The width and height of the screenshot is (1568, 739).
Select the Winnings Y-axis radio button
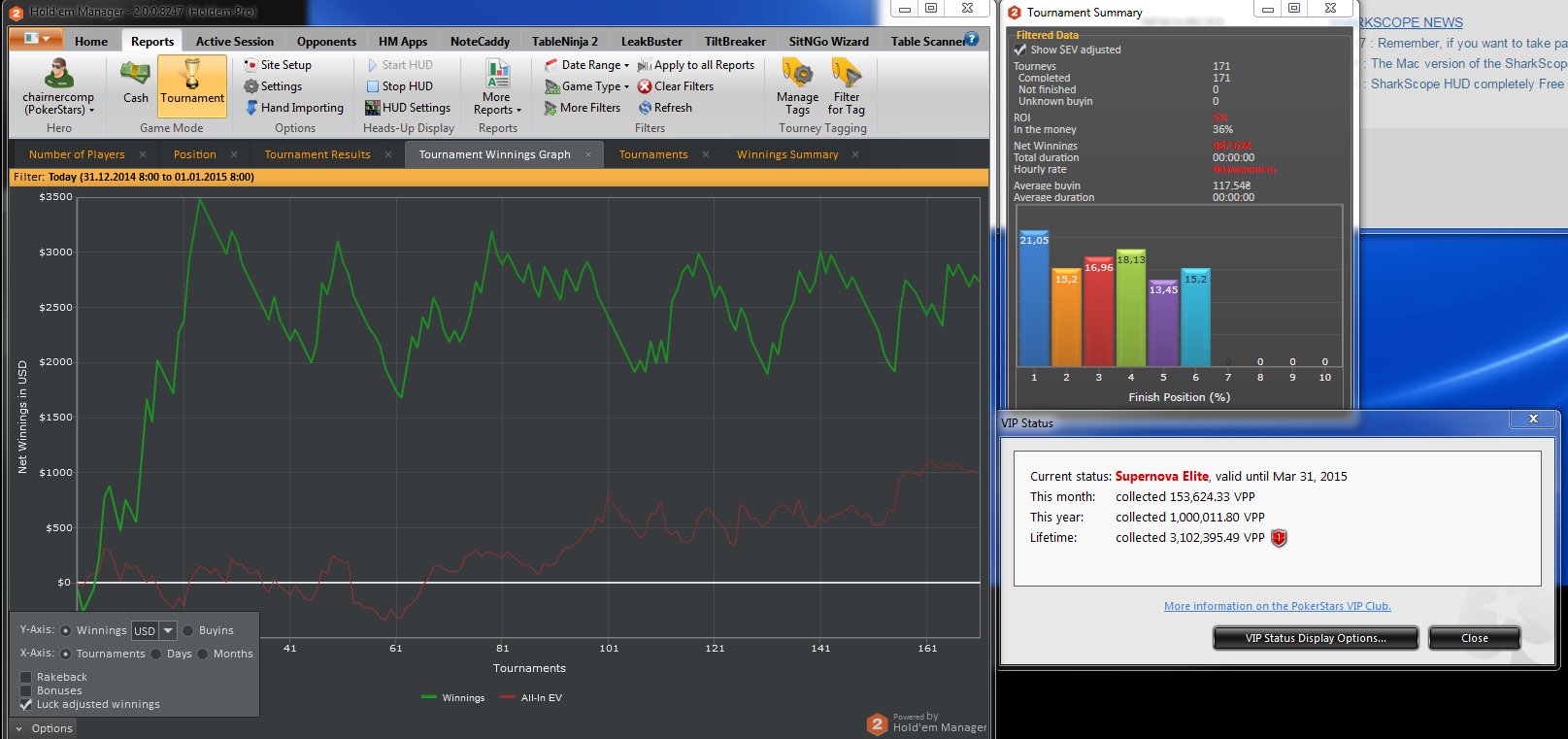tap(66, 631)
